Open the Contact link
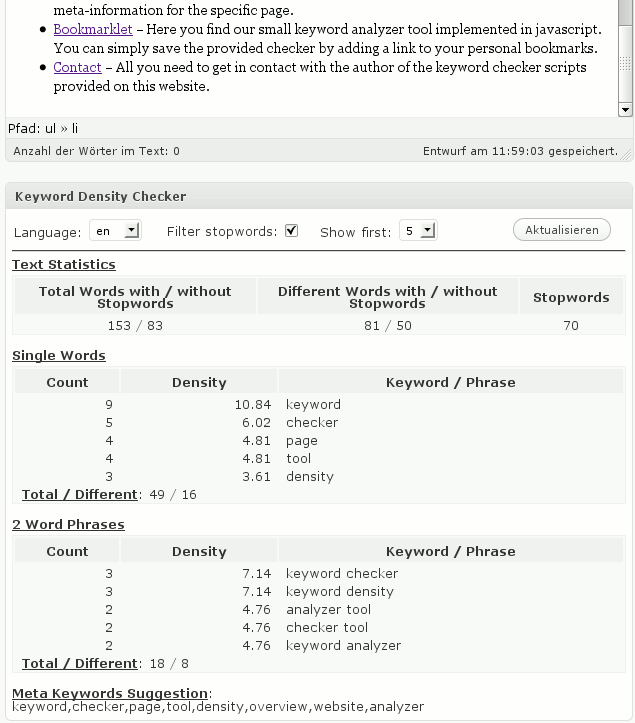Viewport: 635px width, 723px height. point(77,67)
